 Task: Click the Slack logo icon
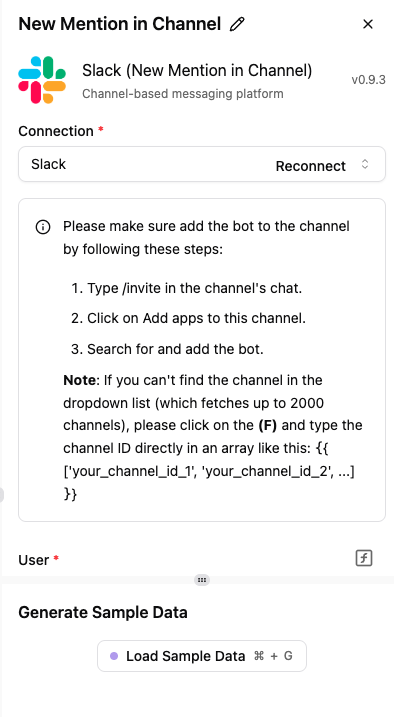[x=42, y=80]
